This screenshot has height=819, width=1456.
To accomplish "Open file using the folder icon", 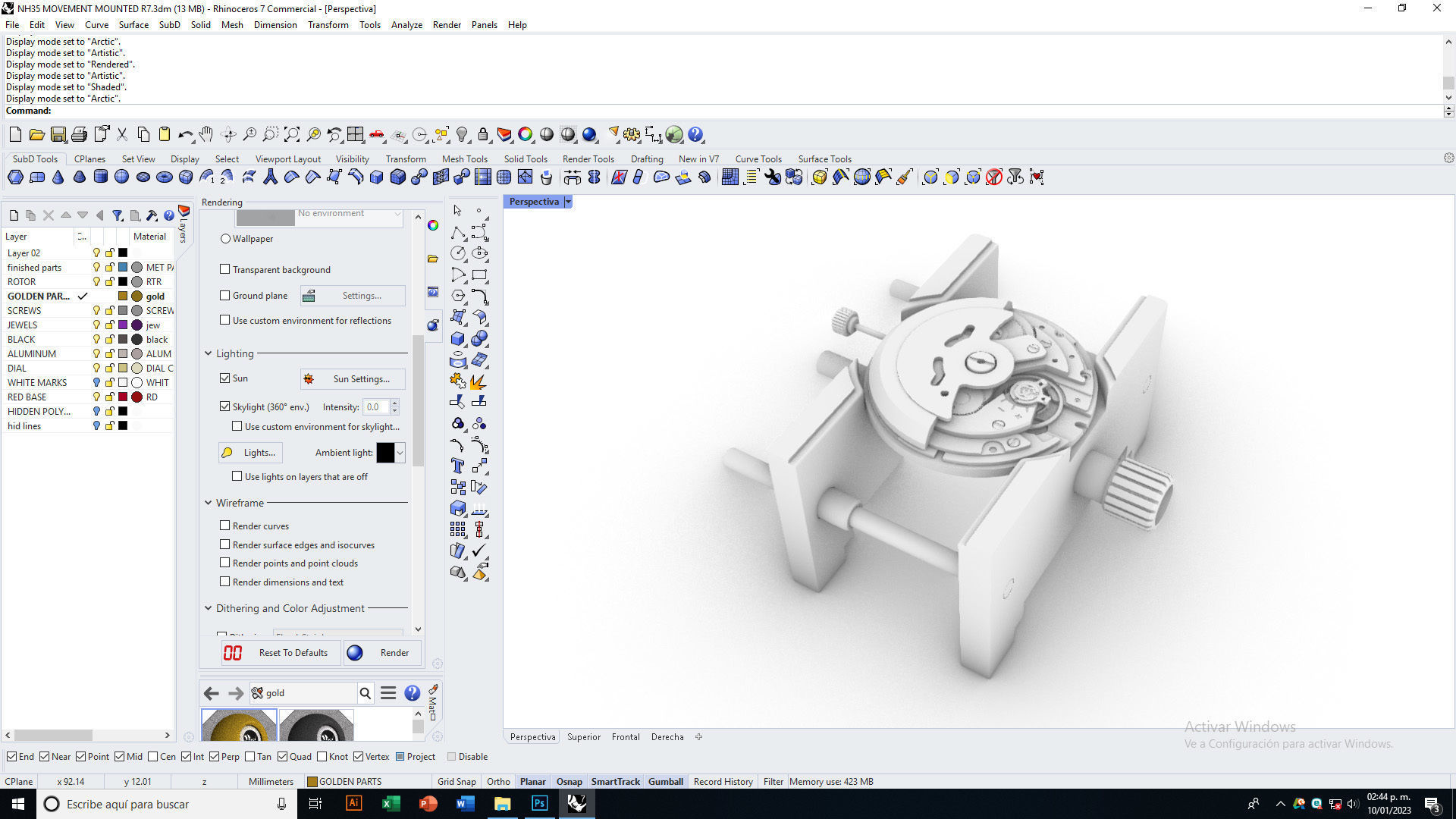I will point(36,135).
